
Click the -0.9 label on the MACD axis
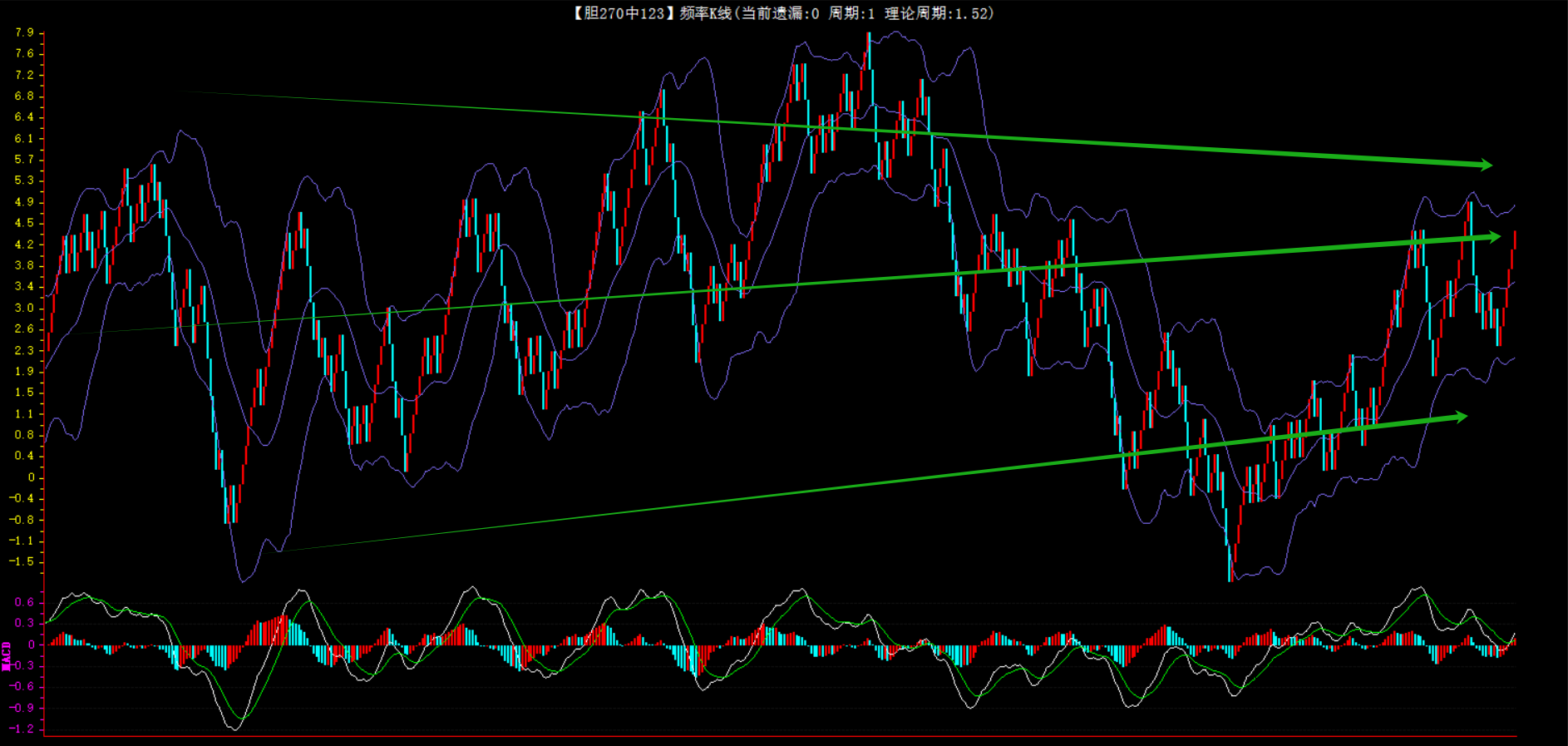tap(22, 708)
